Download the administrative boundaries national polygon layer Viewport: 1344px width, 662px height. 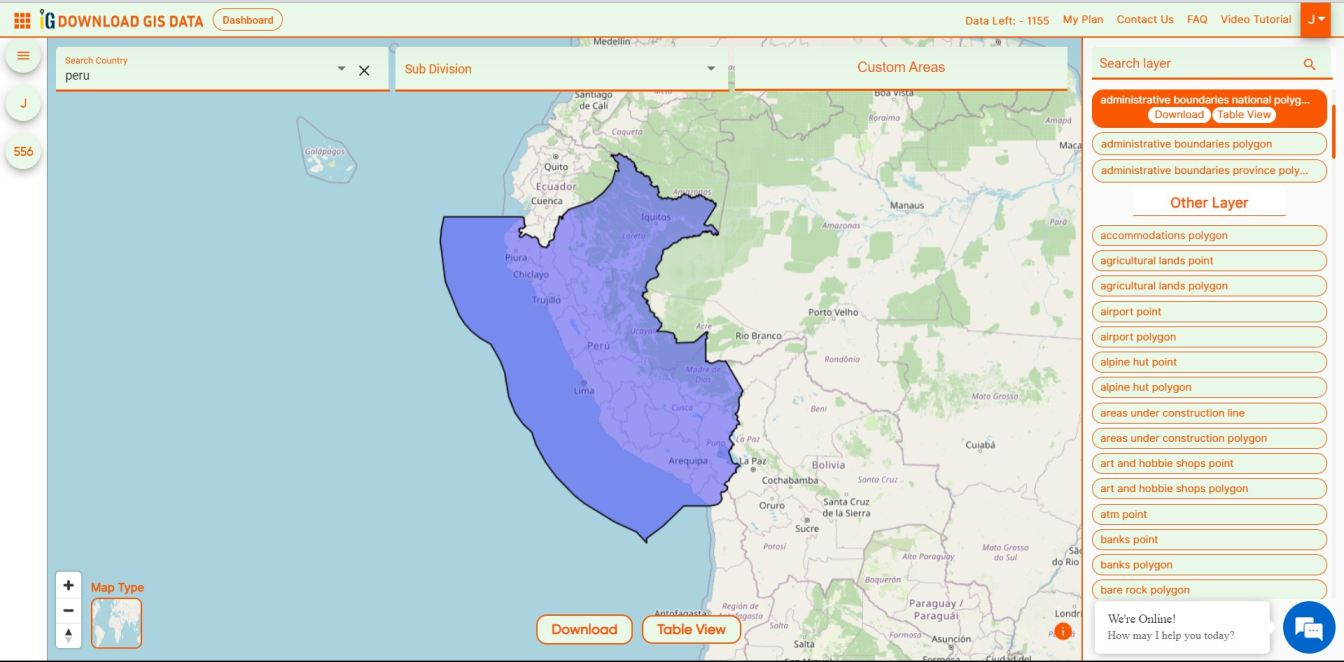click(x=1178, y=114)
